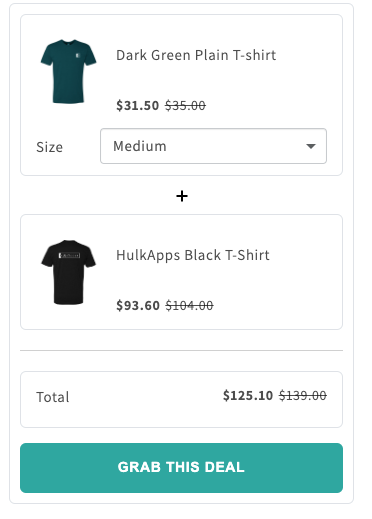Click the struck-through $104.00 original price
The image size is (372, 519).
(189, 305)
